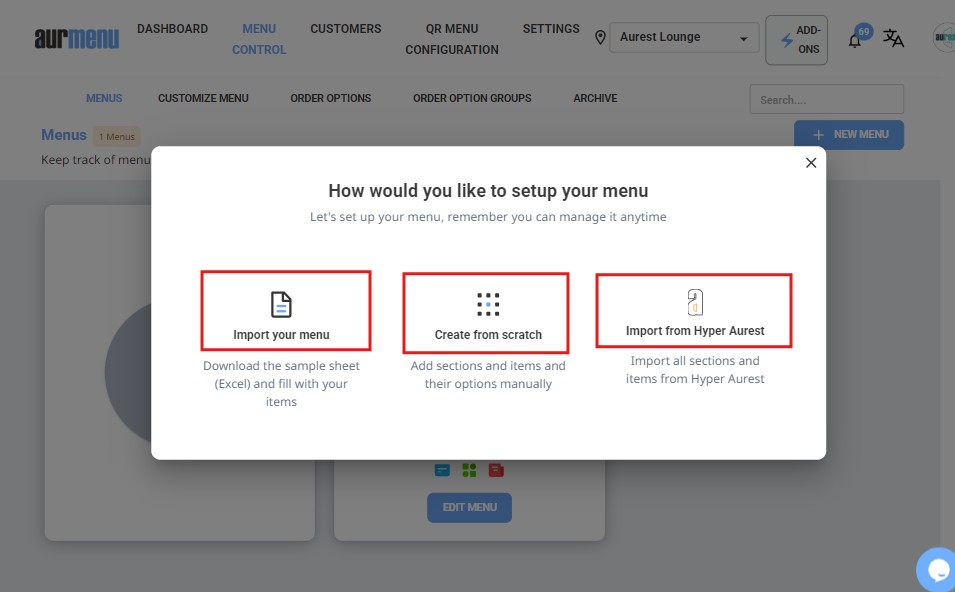This screenshot has height=592, width=955.
Task: Click the location pin icon
Action: pyautogui.click(x=600, y=38)
